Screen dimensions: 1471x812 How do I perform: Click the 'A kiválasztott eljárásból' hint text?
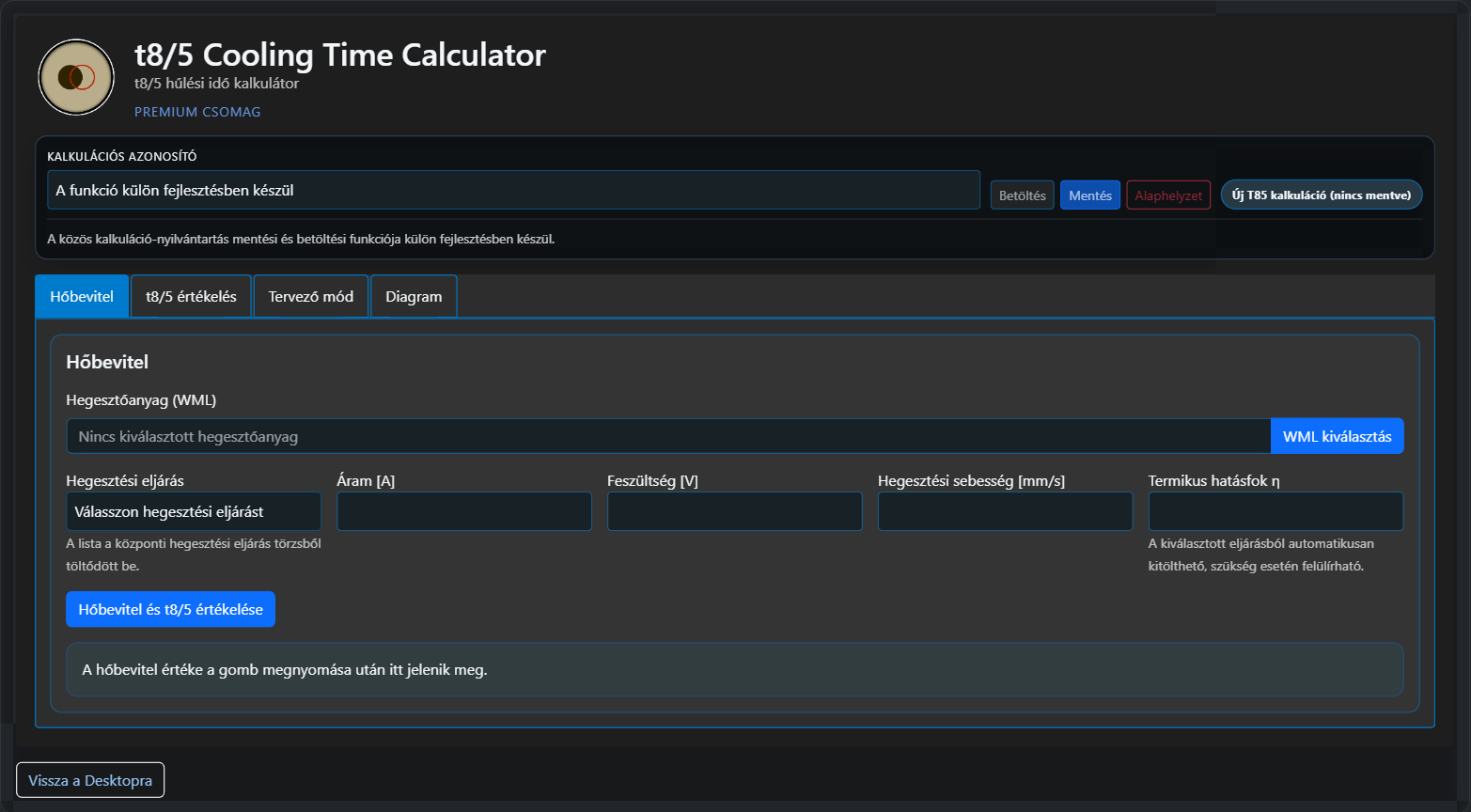pyautogui.click(x=1261, y=554)
